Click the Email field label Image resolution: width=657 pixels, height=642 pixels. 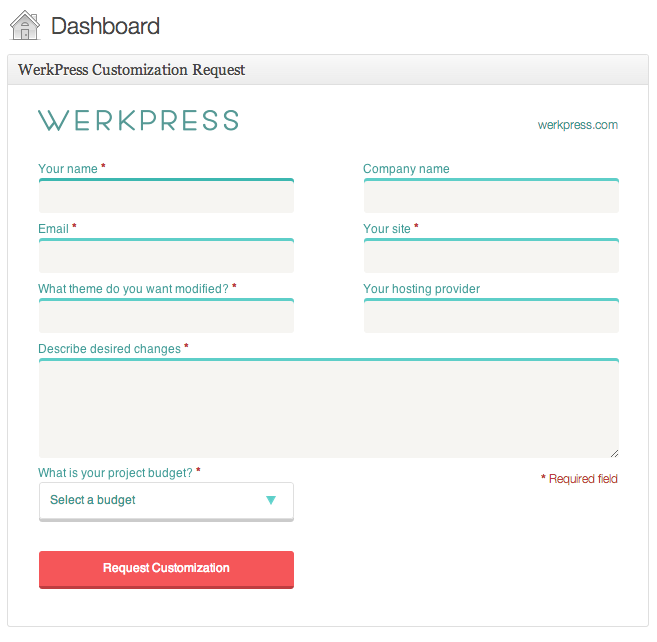coord(53,228)
